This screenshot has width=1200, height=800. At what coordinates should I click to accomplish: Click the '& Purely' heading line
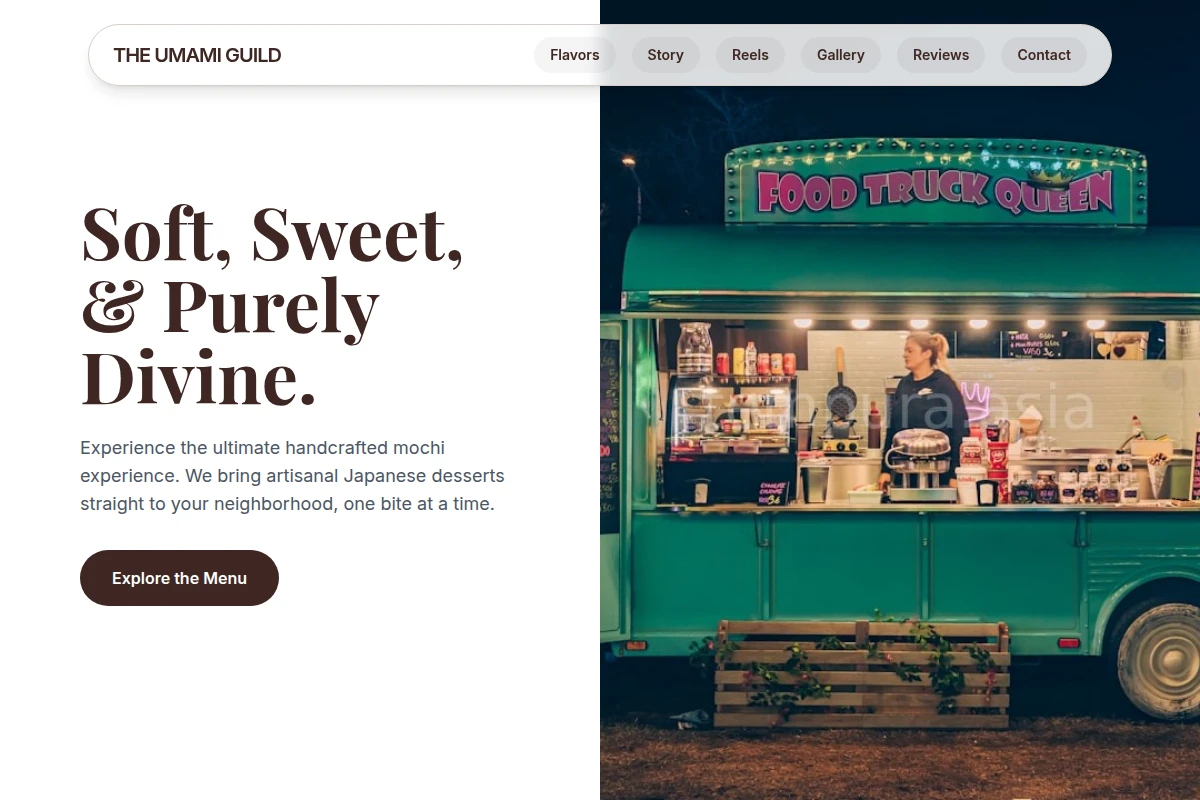coord(230,306)
